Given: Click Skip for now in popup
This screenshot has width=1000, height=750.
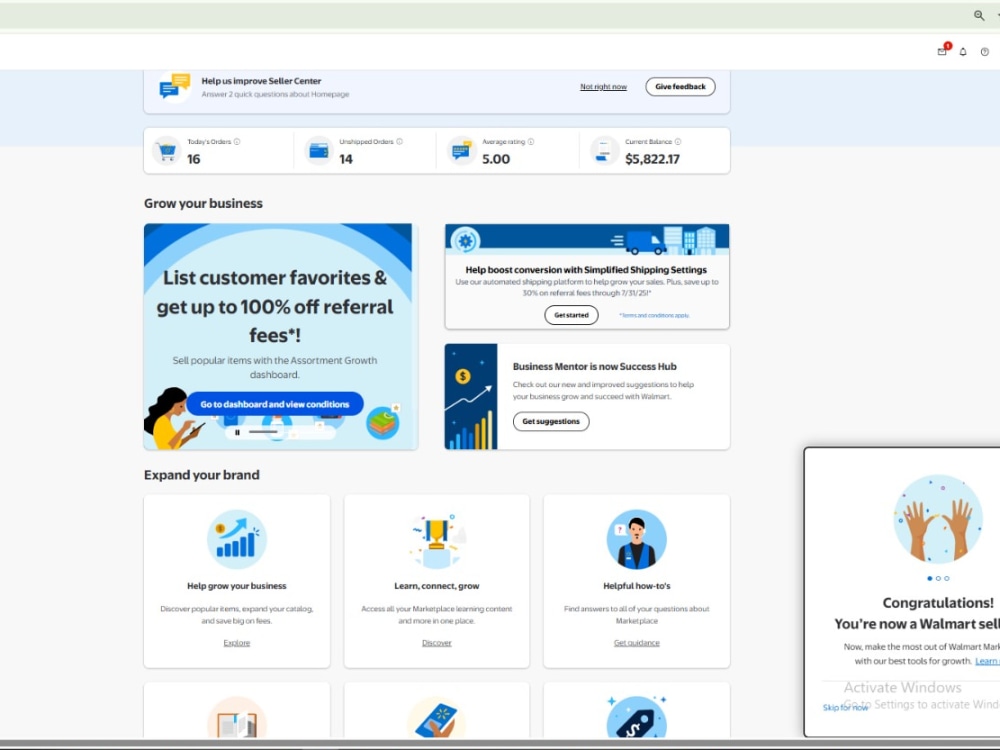Looking at the screenshot, I should [x=845, y=707].
